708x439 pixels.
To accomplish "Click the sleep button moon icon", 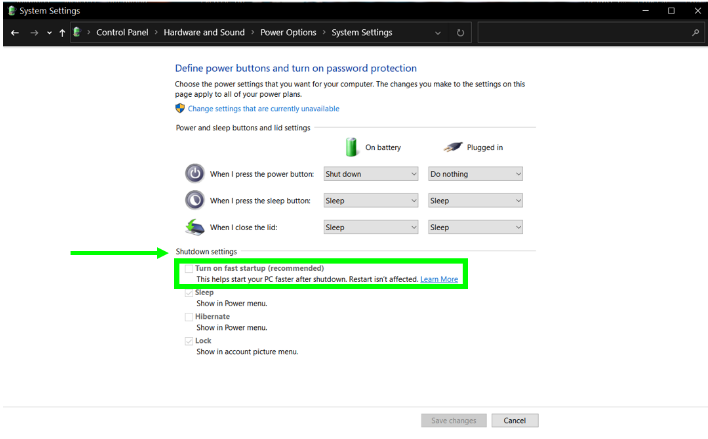I will [194, 200].
